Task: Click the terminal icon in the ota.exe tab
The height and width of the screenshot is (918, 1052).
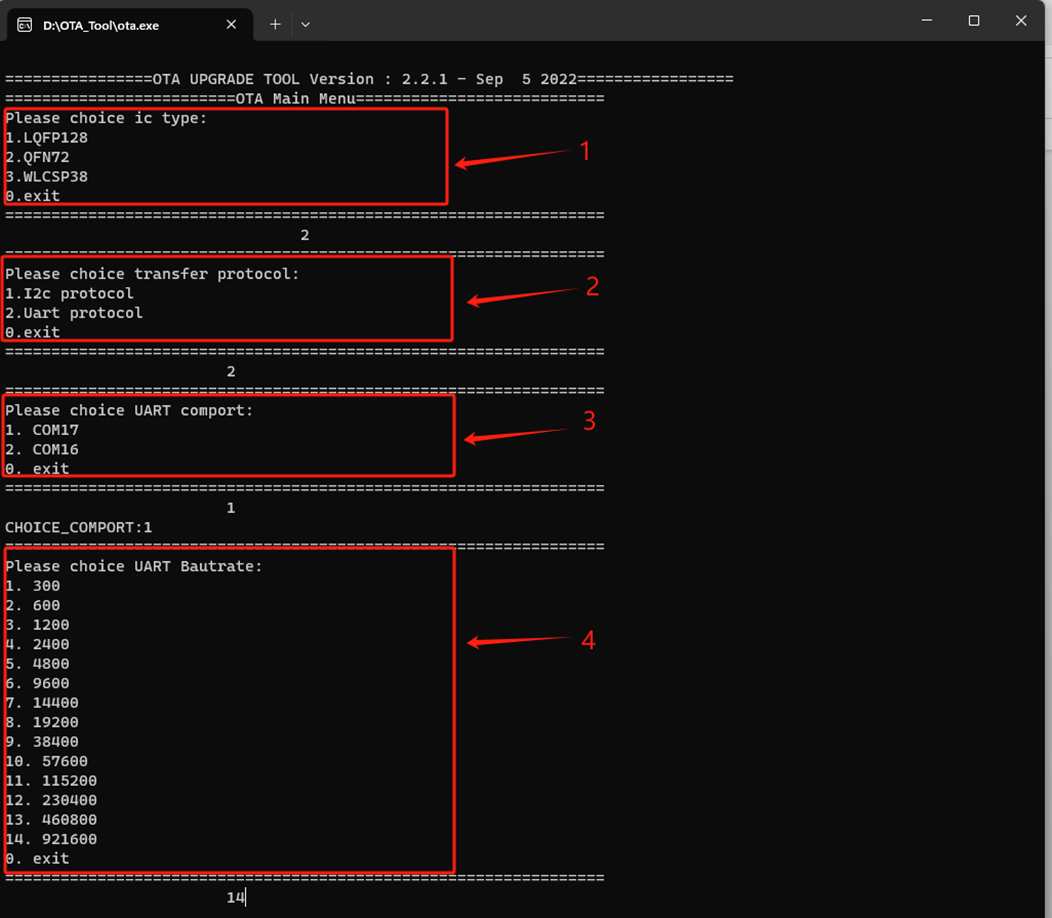Action: click(x=25, y=25)
